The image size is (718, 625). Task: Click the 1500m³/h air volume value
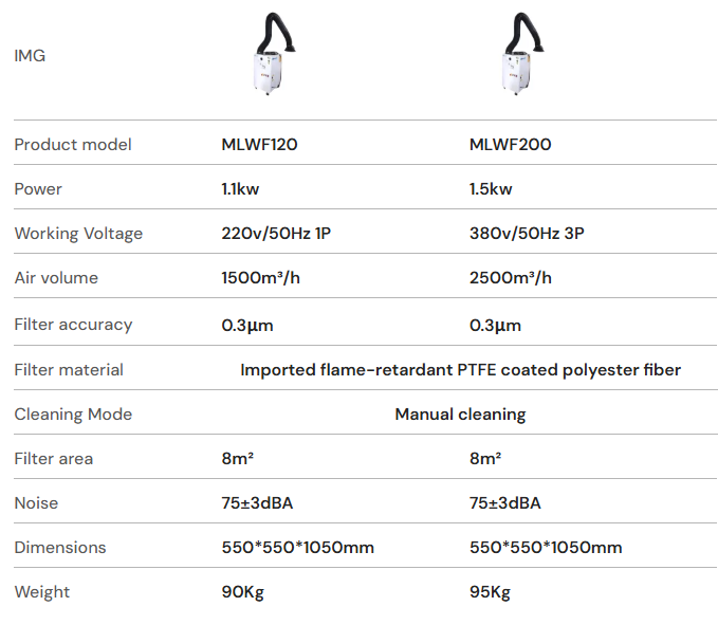point(260,278)
